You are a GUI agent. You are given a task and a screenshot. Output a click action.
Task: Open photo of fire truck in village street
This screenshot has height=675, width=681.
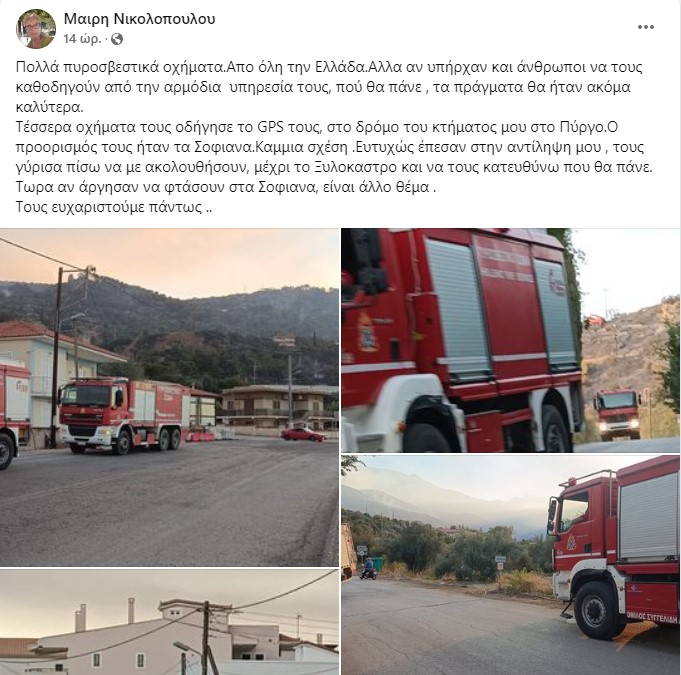[169, 397]
